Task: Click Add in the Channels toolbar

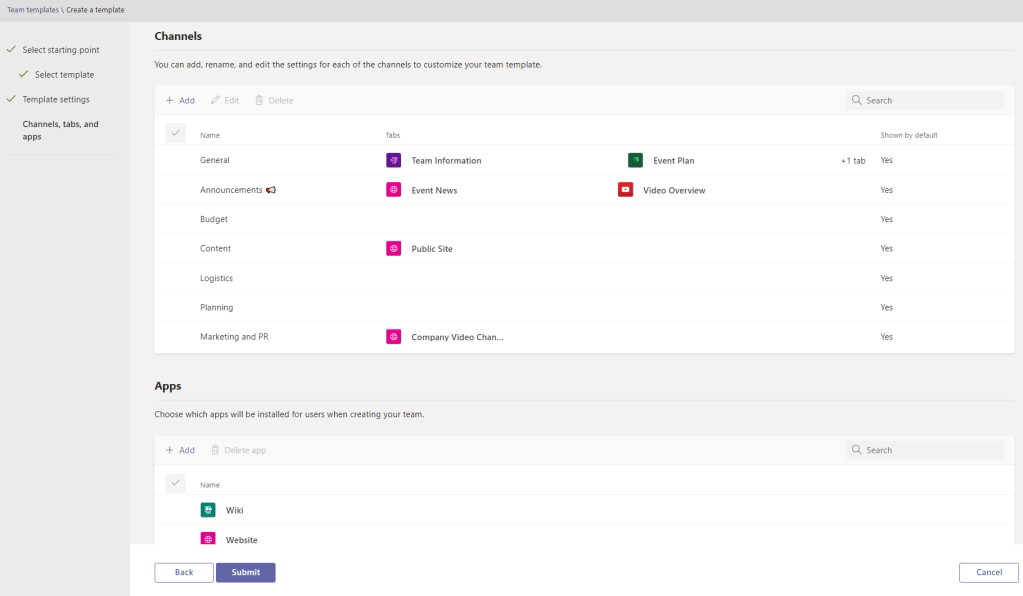Action: click(180, 100)
